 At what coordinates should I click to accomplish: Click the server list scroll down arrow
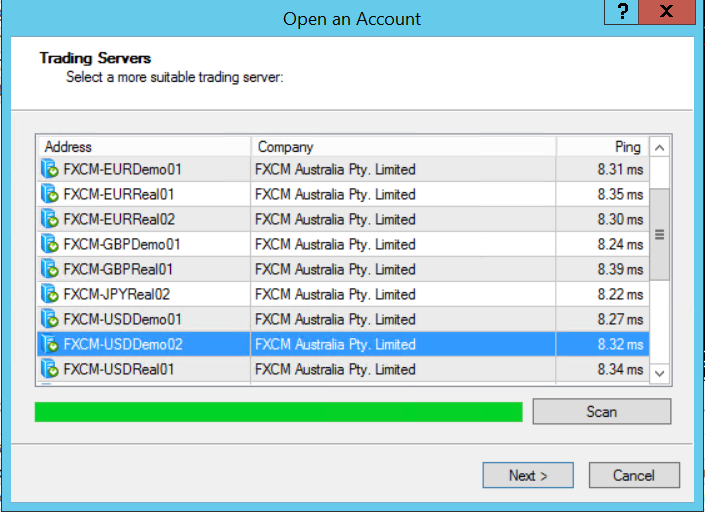(660, 374)
